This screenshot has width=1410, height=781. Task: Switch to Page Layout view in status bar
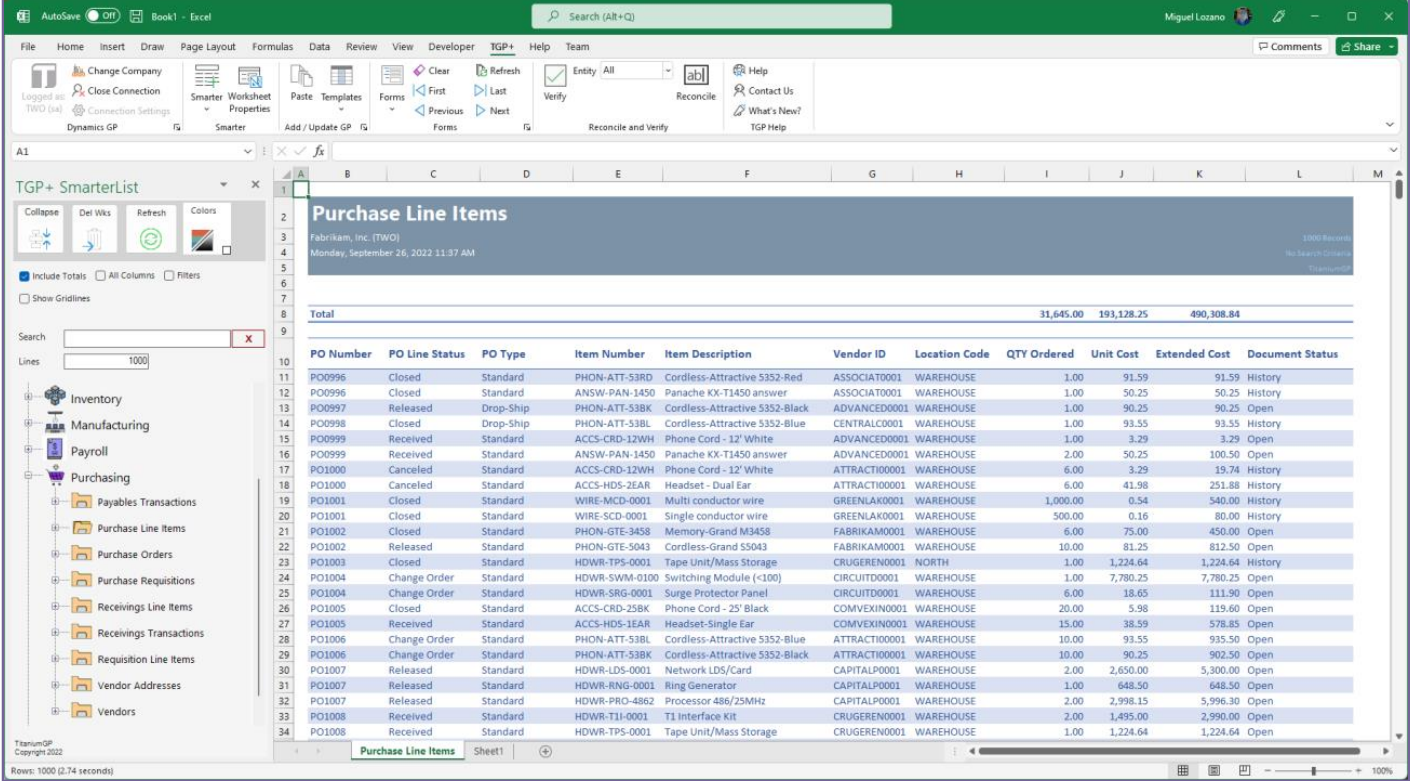coord(1214,771)
